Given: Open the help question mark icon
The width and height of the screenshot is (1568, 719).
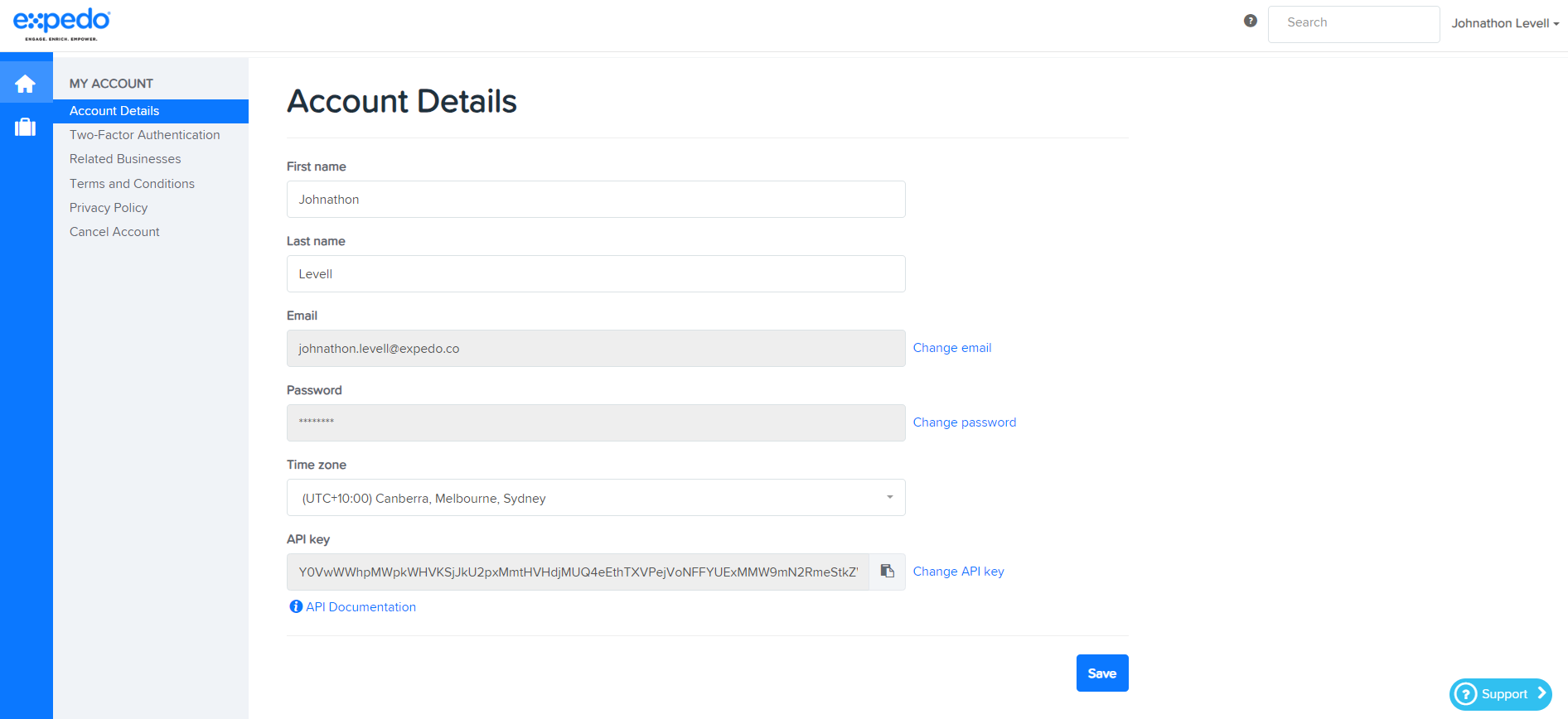Looking at the screenshot, I should click(x=1250, y=22).
